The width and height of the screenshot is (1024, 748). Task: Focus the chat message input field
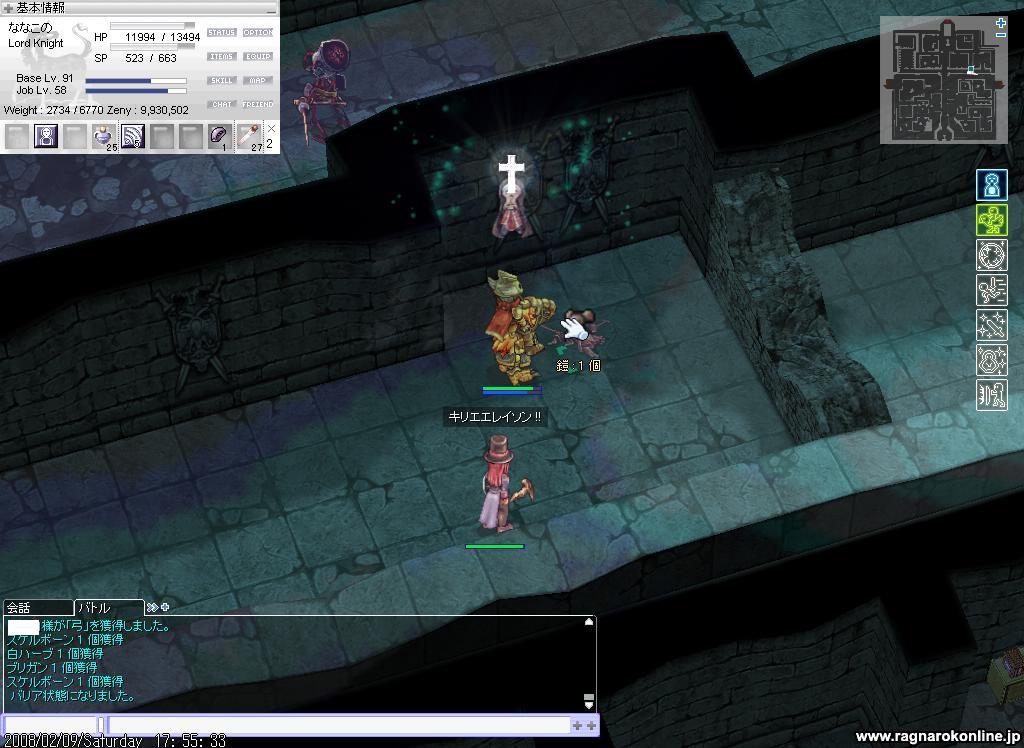(338, 724)
